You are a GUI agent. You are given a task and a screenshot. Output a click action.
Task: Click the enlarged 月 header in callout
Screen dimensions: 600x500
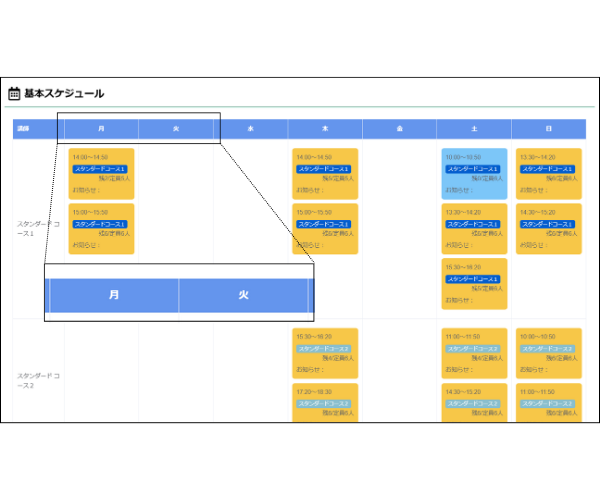tap(114, 295)
